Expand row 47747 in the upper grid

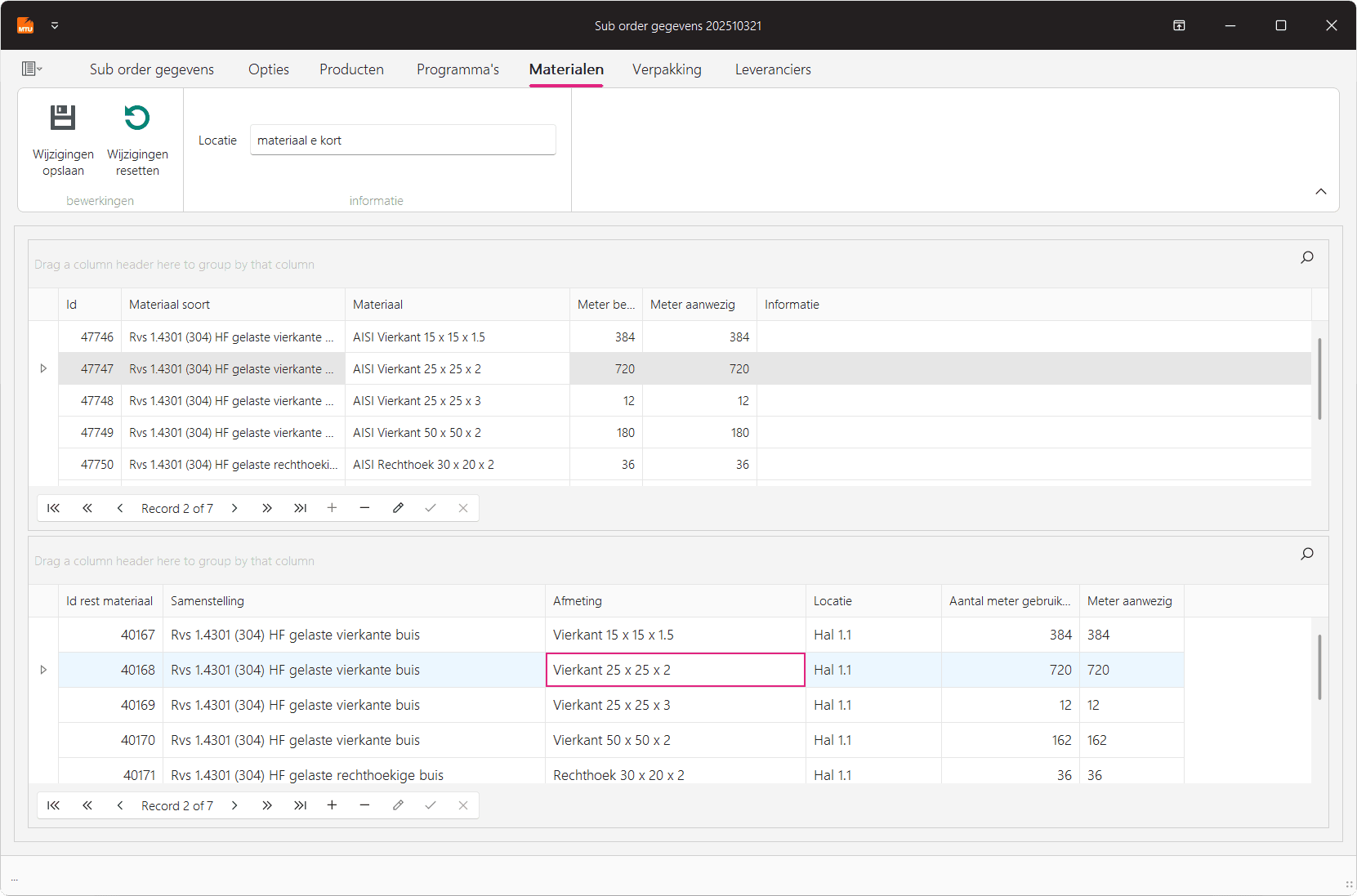click(43, 369)
